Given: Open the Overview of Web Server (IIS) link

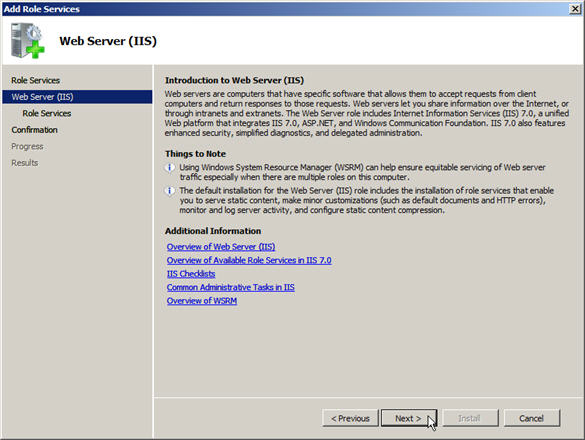Looking at the screenshot, I should [221, 247].
